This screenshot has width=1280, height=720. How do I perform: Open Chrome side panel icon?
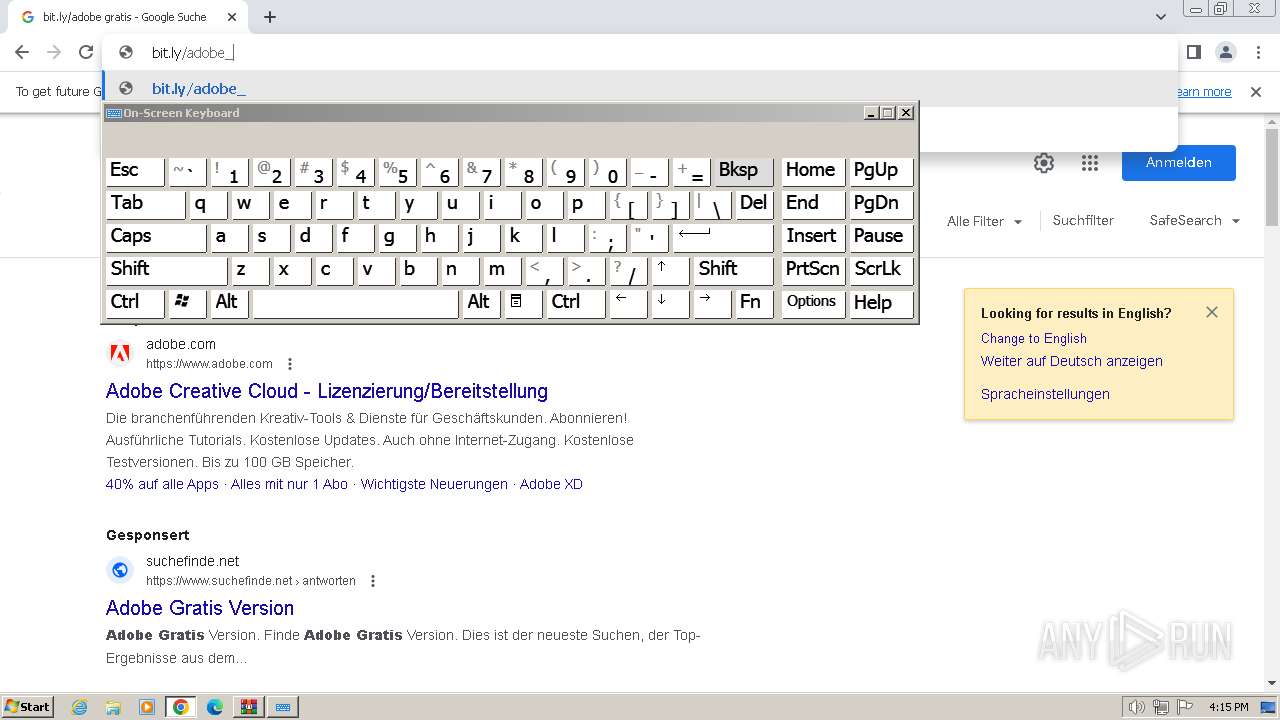point(1194,52)
